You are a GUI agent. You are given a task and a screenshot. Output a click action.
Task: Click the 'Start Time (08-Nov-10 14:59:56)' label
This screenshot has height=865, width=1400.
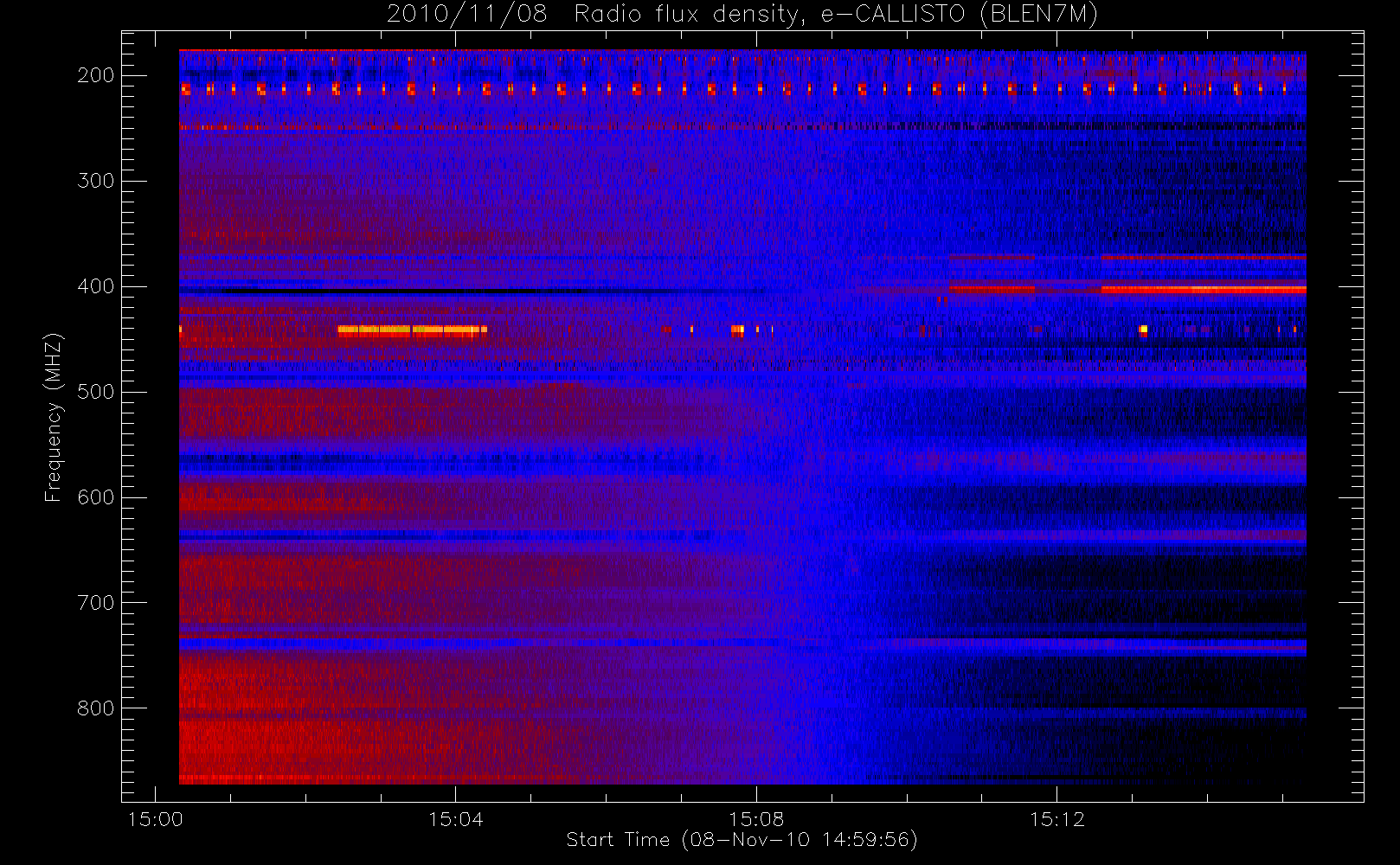(x=742, y=839)
